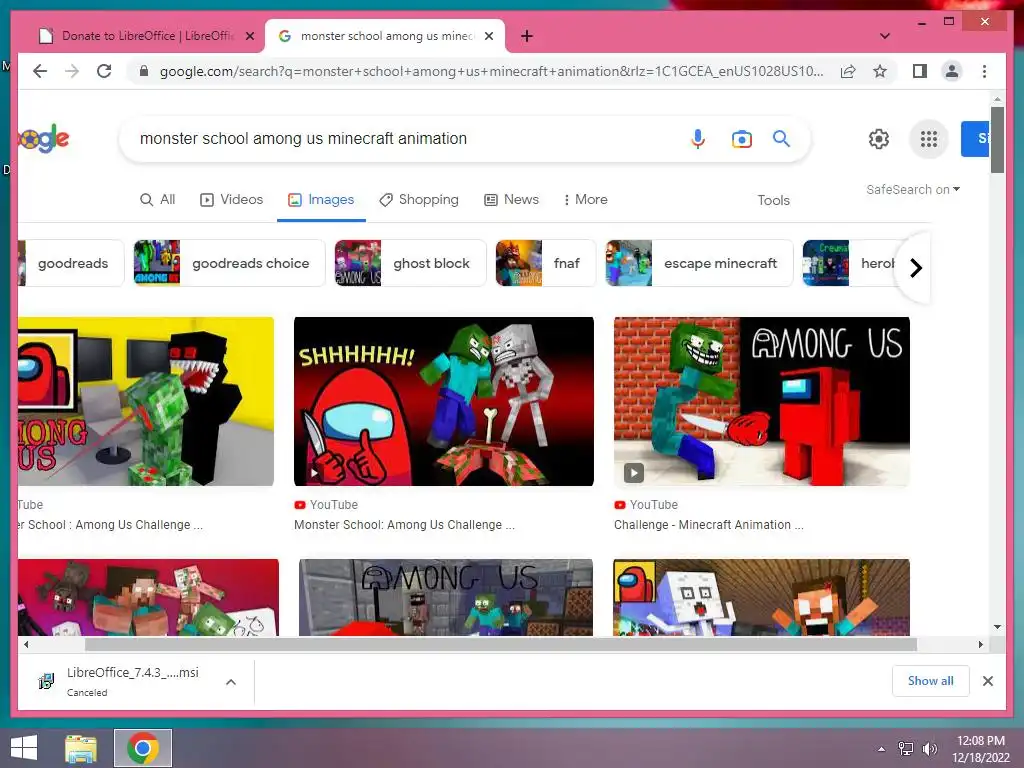1024x768 pixels.
Task: Open Google quick settings gear
Action: pos(878,138)
